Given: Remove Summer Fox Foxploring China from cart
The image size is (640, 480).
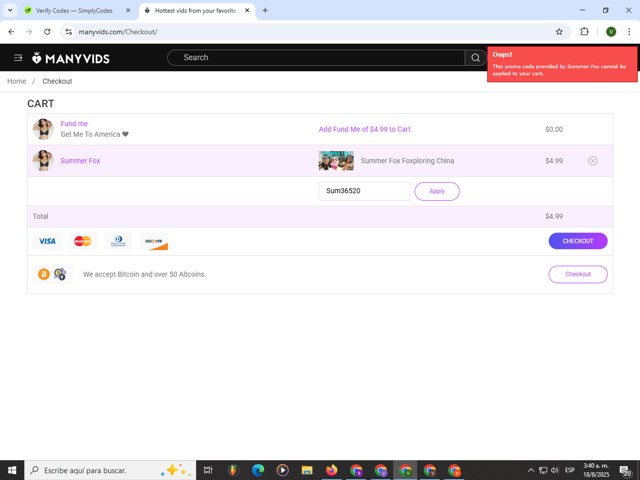Looking at the screenshot, I should [x=593, y=161].
